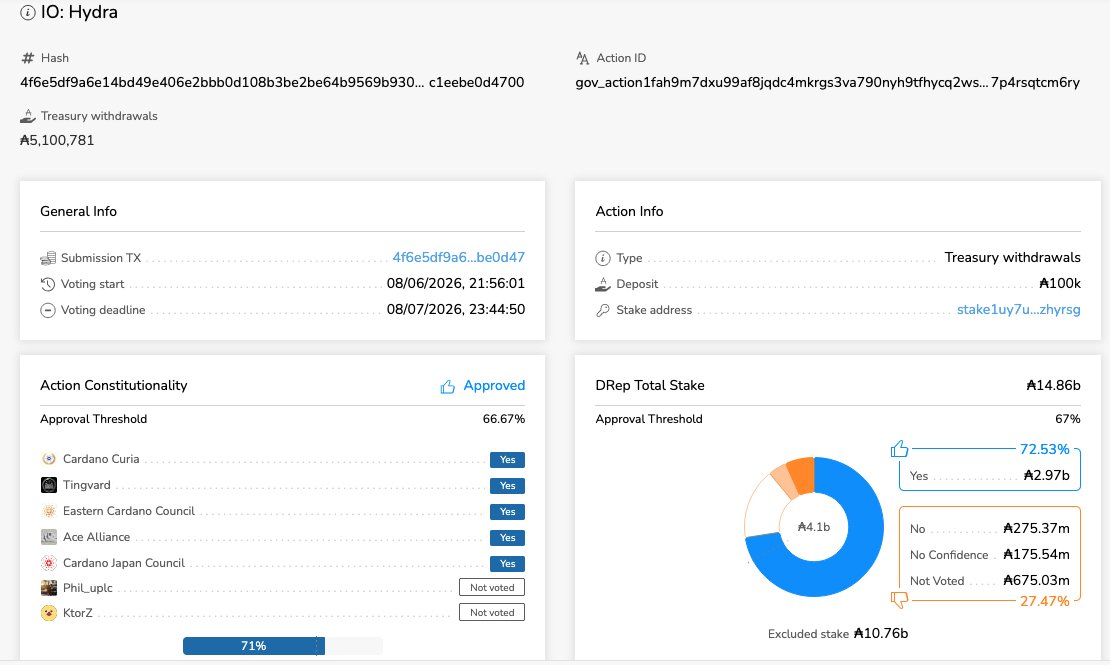The height and width of the screenshot is (665, 1110).
Task: Click the Treasury withdrawals hand icon in the header
Action: 28,116
